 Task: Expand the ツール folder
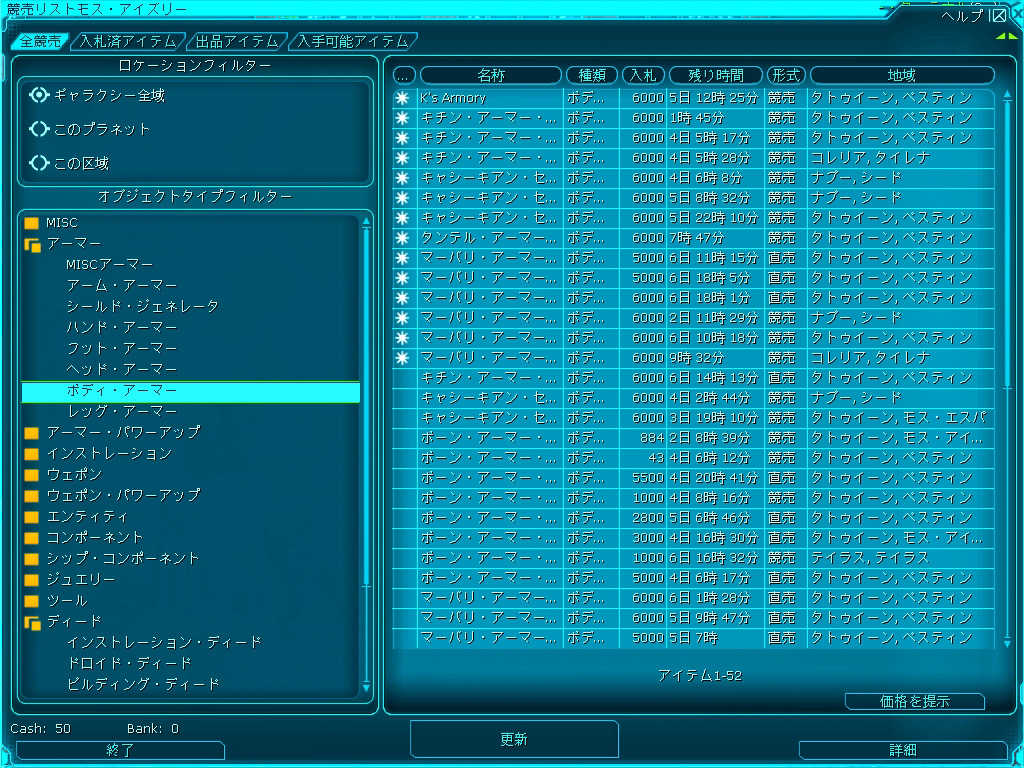pyautogui.click(x=31, y=601)
